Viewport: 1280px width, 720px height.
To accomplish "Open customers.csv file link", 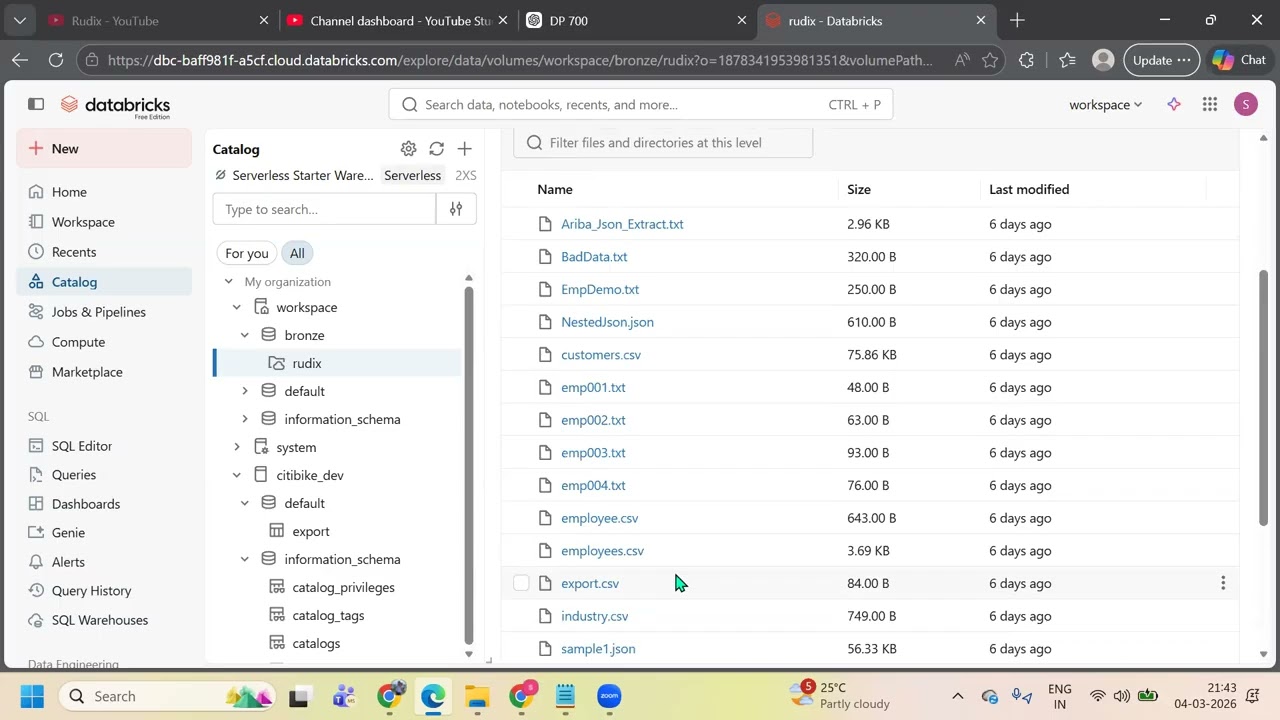I will coord(601,355).
